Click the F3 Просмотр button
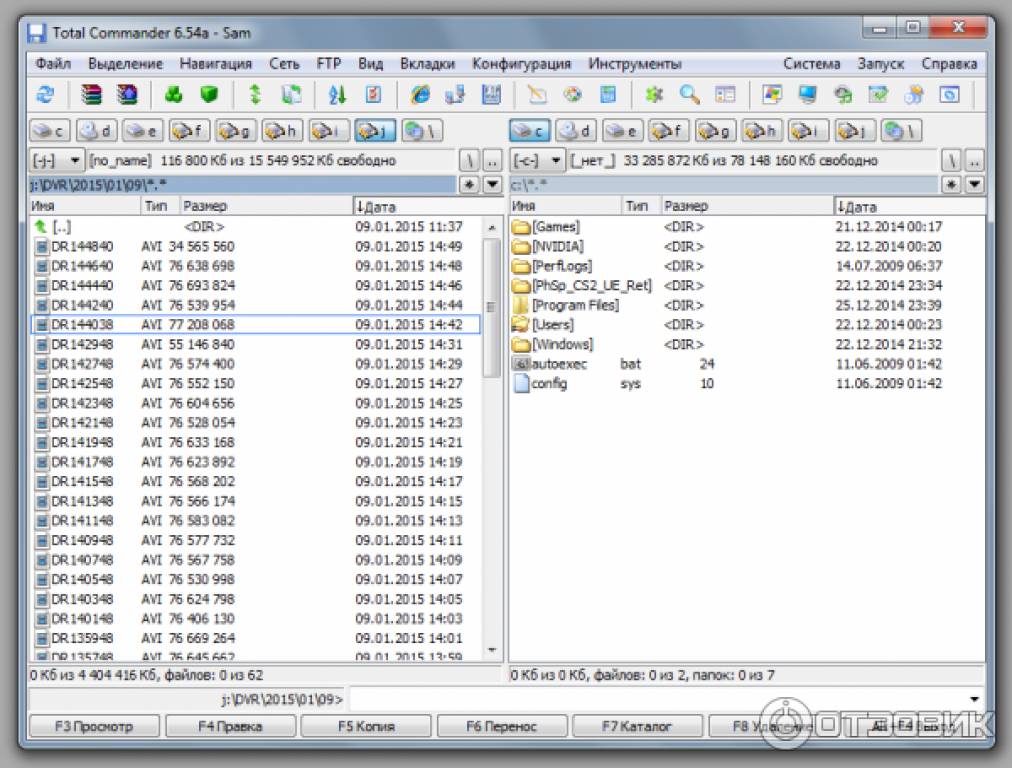Image resolution: width=1012 pixels, height=768 pixels. coord(94,726)
